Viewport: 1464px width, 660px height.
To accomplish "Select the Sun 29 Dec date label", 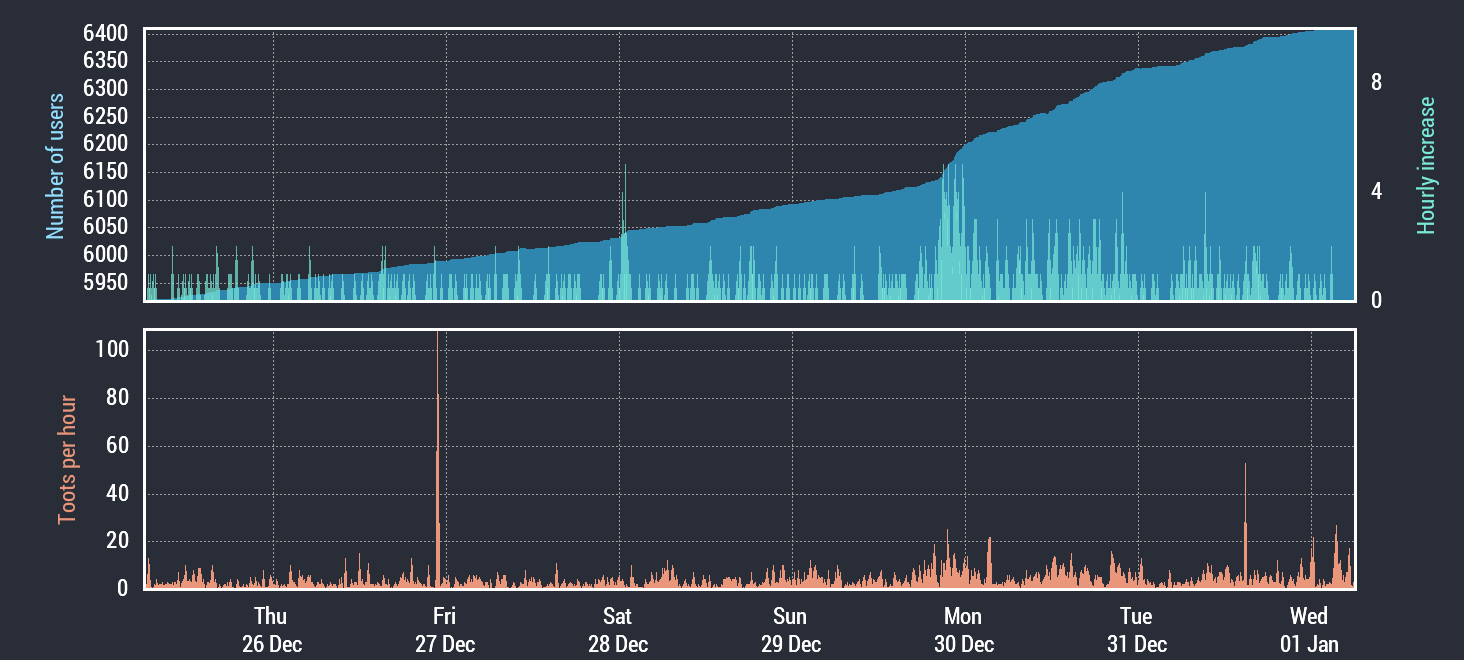I will (790, 630).
